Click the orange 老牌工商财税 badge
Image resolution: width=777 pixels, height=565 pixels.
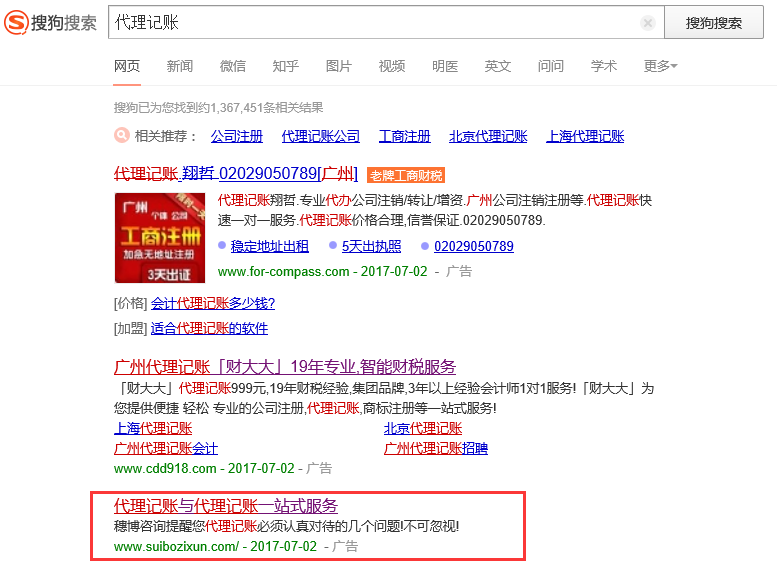406,175
